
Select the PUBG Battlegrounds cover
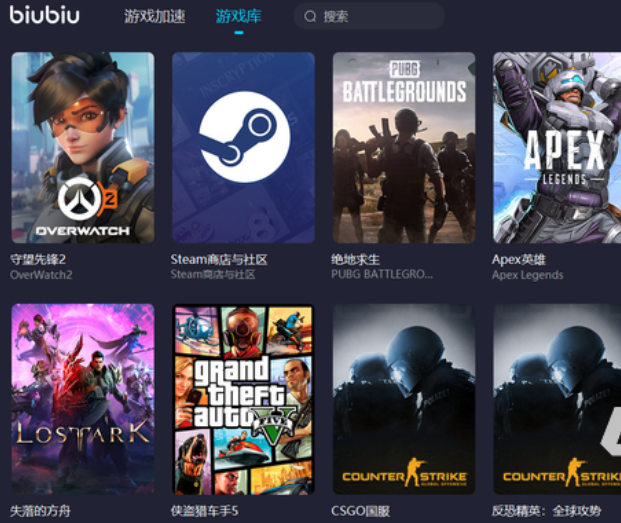404,148
